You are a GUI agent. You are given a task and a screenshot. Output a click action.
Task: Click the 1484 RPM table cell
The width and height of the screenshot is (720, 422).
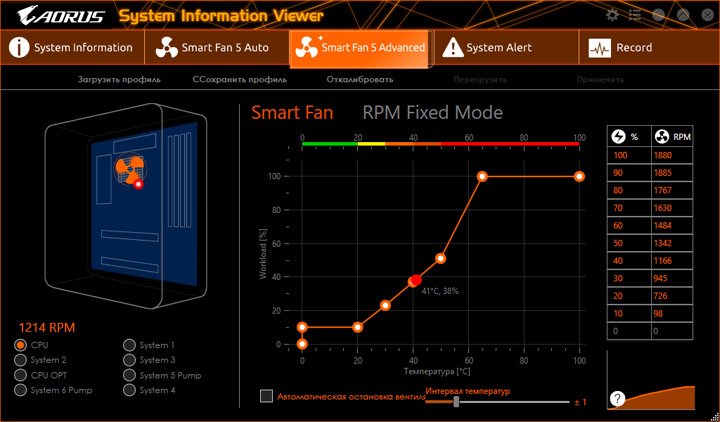(672, 225)
